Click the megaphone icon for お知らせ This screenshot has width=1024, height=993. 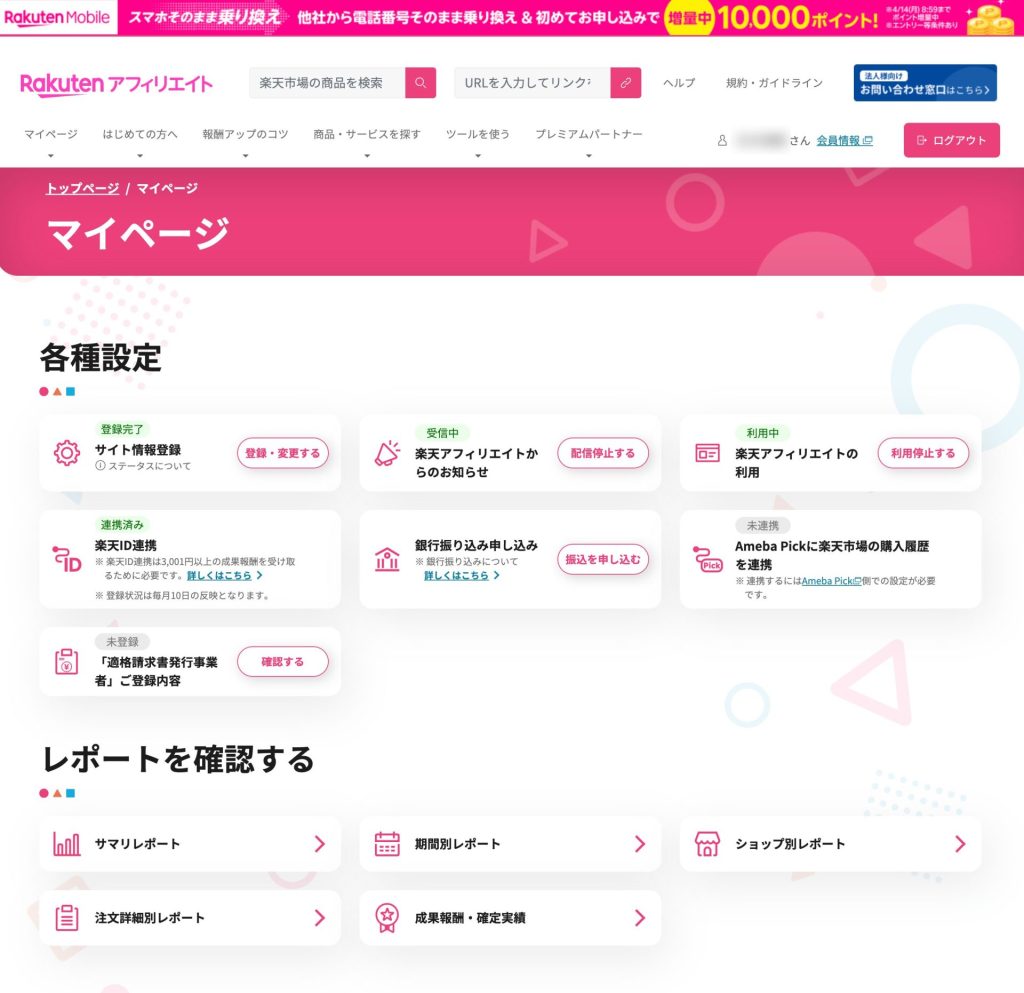click(387, 453)
